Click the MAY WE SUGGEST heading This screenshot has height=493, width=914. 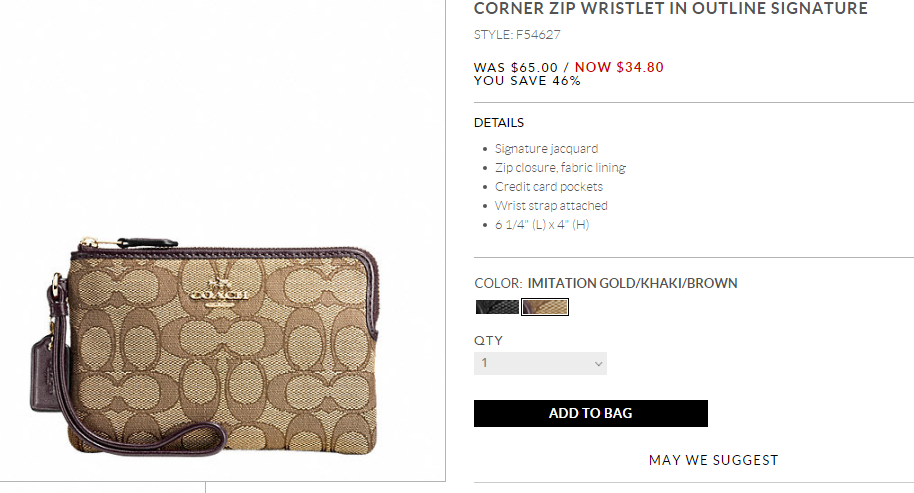713,460
